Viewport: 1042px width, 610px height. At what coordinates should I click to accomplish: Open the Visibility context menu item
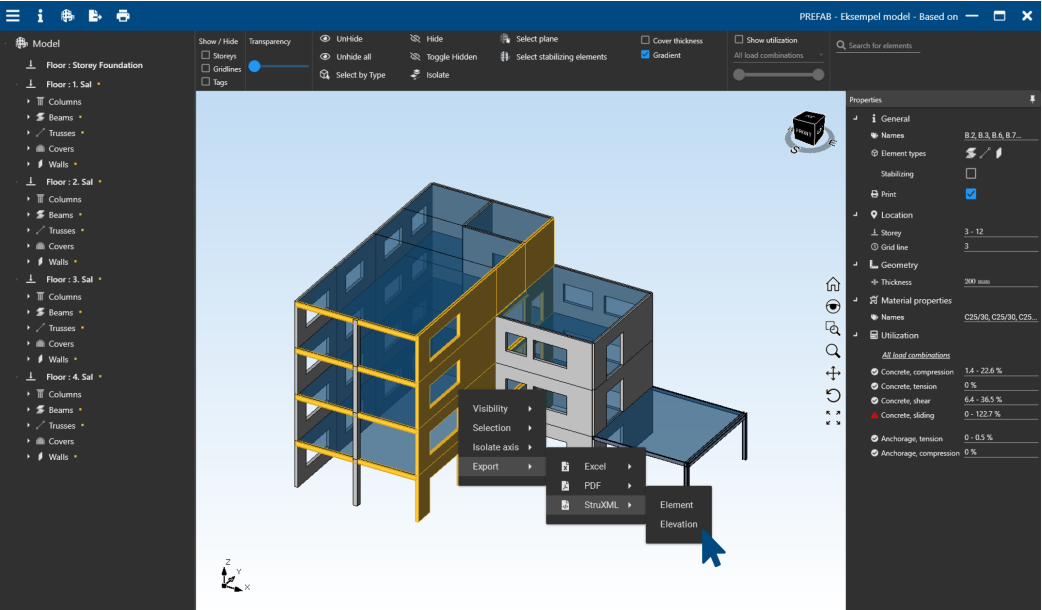tap(502, 409)
